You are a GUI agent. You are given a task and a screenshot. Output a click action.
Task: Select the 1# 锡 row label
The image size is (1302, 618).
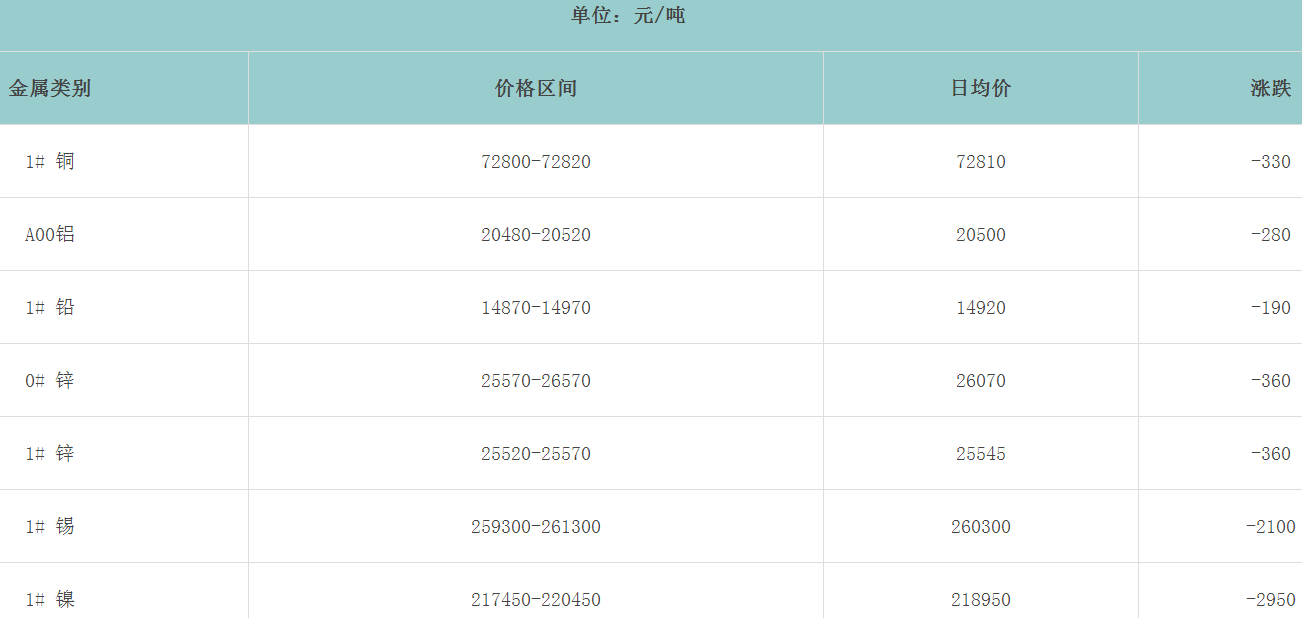pyautogui.click(x=50, y=526)
